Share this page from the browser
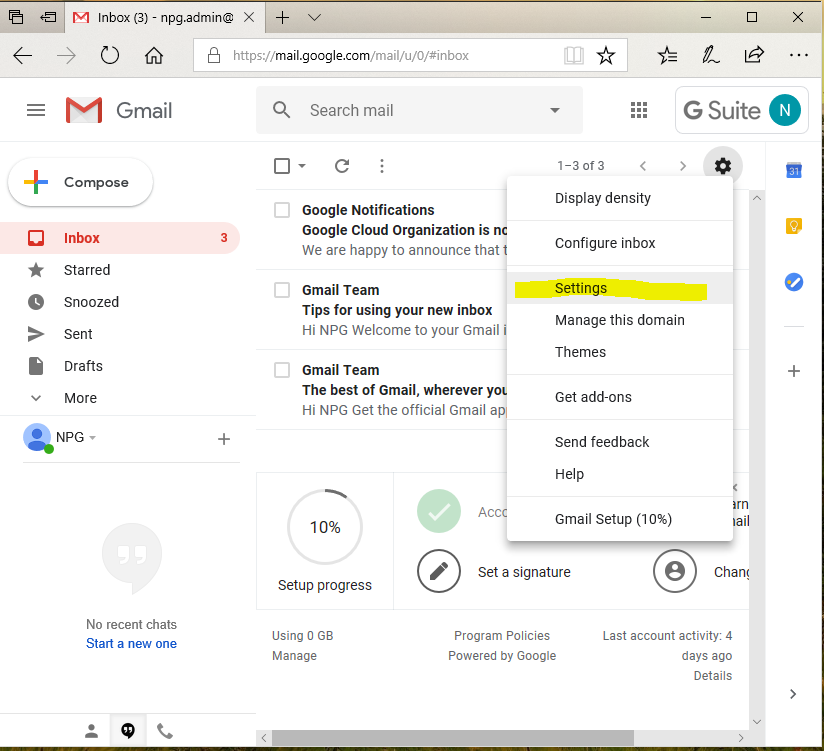 pos(754,55)
